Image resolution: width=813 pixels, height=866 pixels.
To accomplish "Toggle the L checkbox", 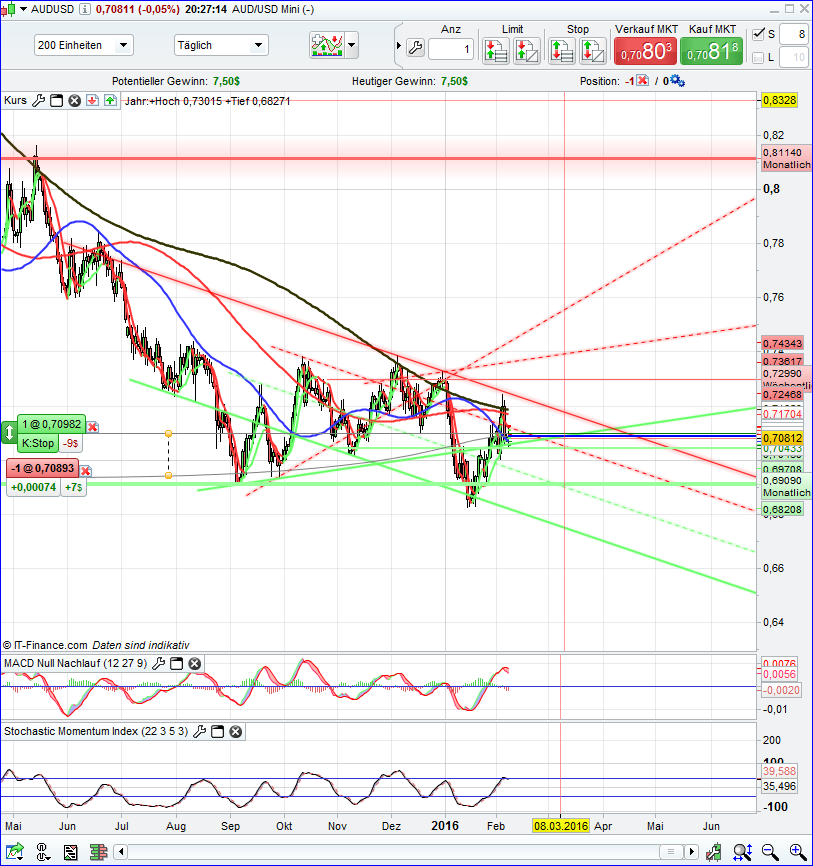I will (758, 57).
